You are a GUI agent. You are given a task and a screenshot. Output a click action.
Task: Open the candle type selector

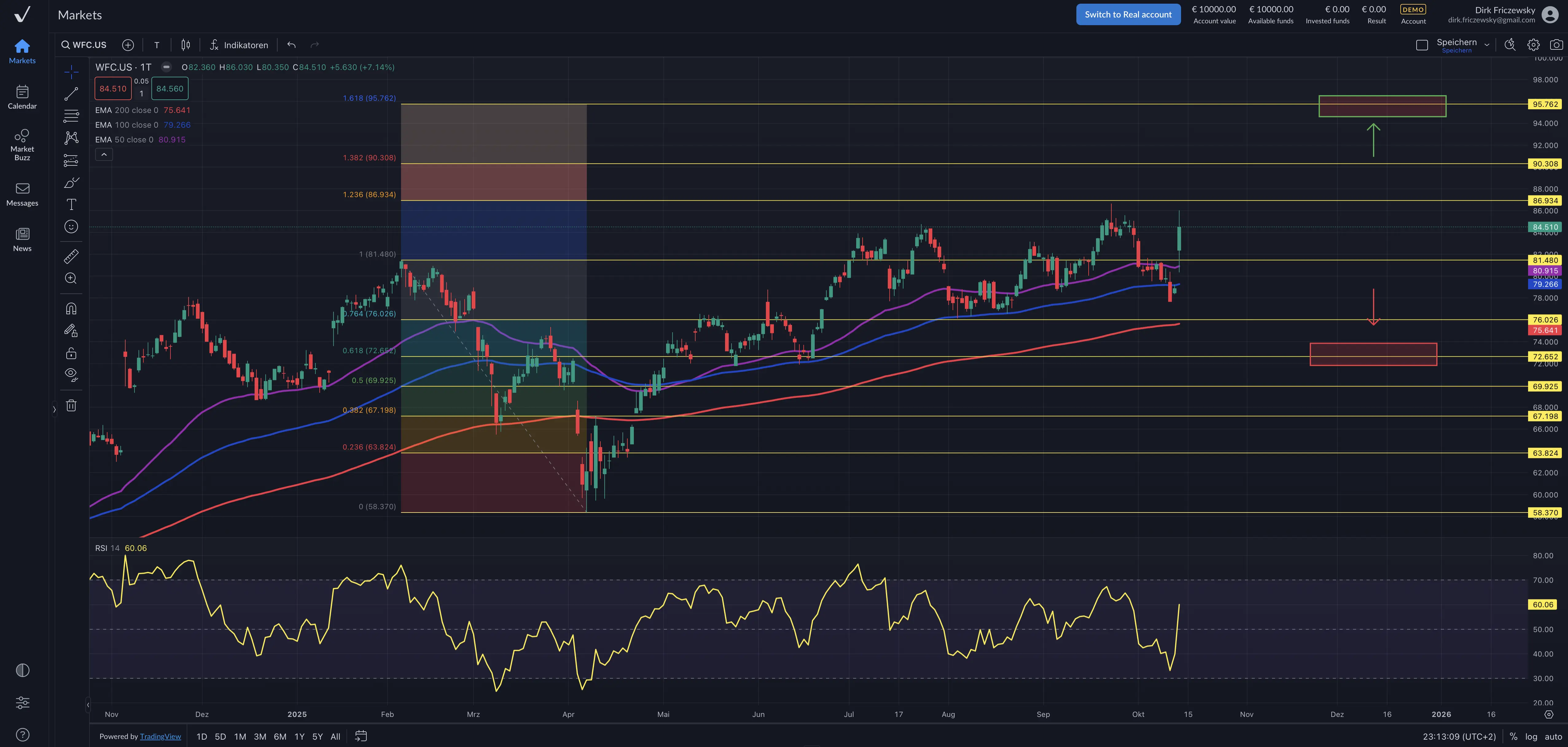(x=186, y=45)
